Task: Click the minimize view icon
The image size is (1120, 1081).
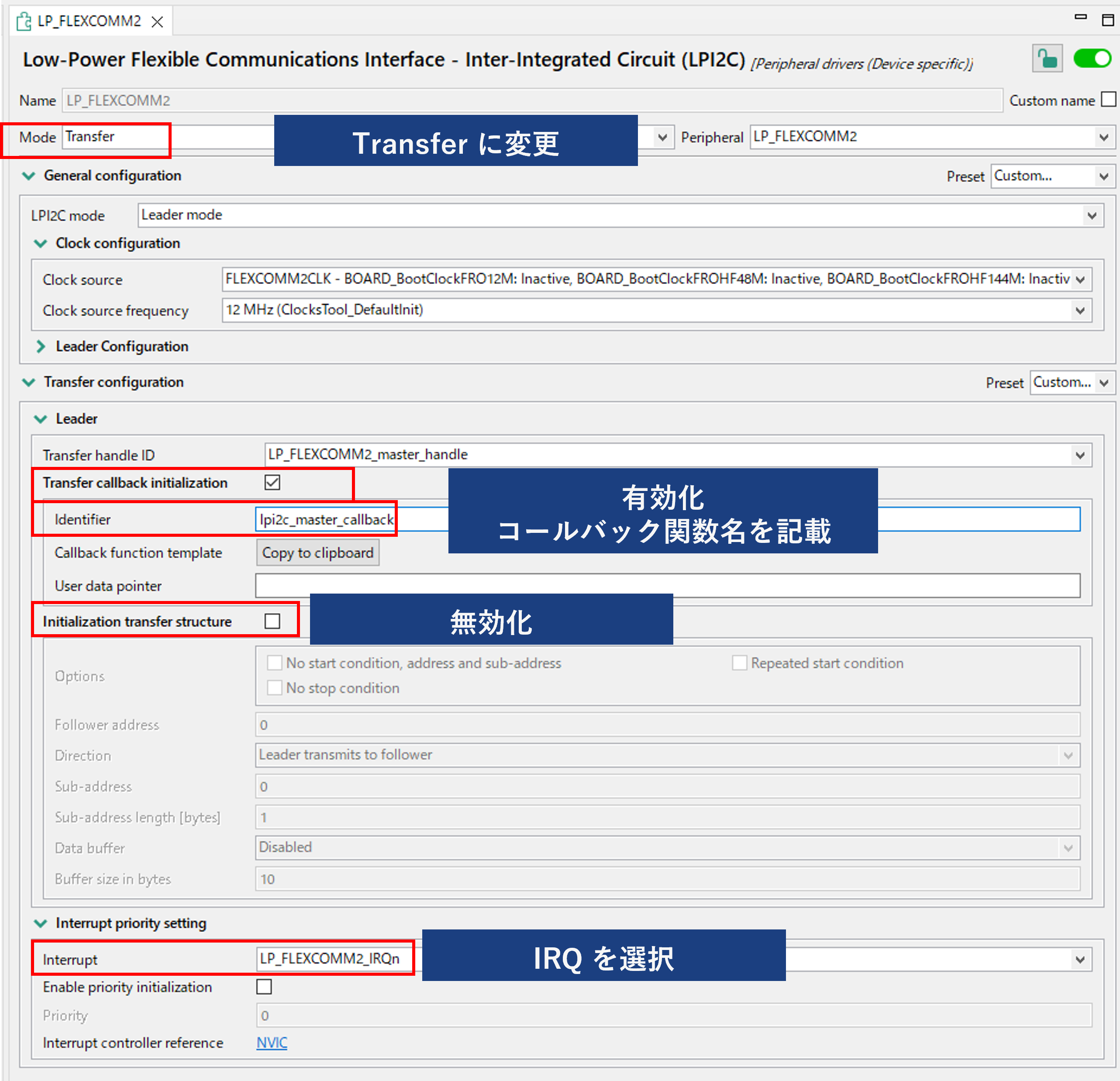Action: [x=1080, y=17]
